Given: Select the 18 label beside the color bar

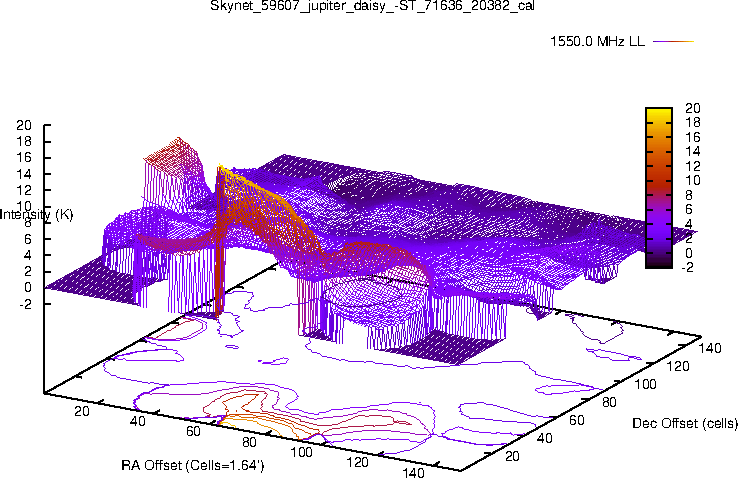Looking at the screenshot, I should (x=693, y=122).
